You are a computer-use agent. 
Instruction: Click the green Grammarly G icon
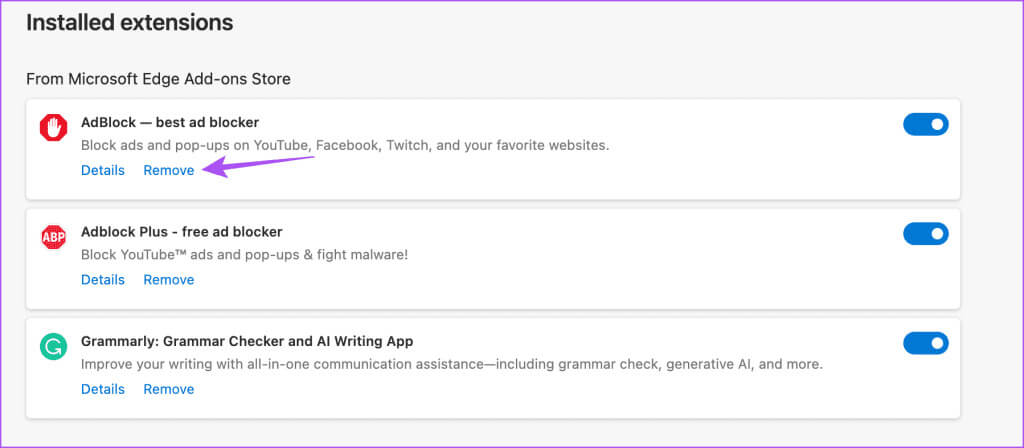(x=54, y=347)
